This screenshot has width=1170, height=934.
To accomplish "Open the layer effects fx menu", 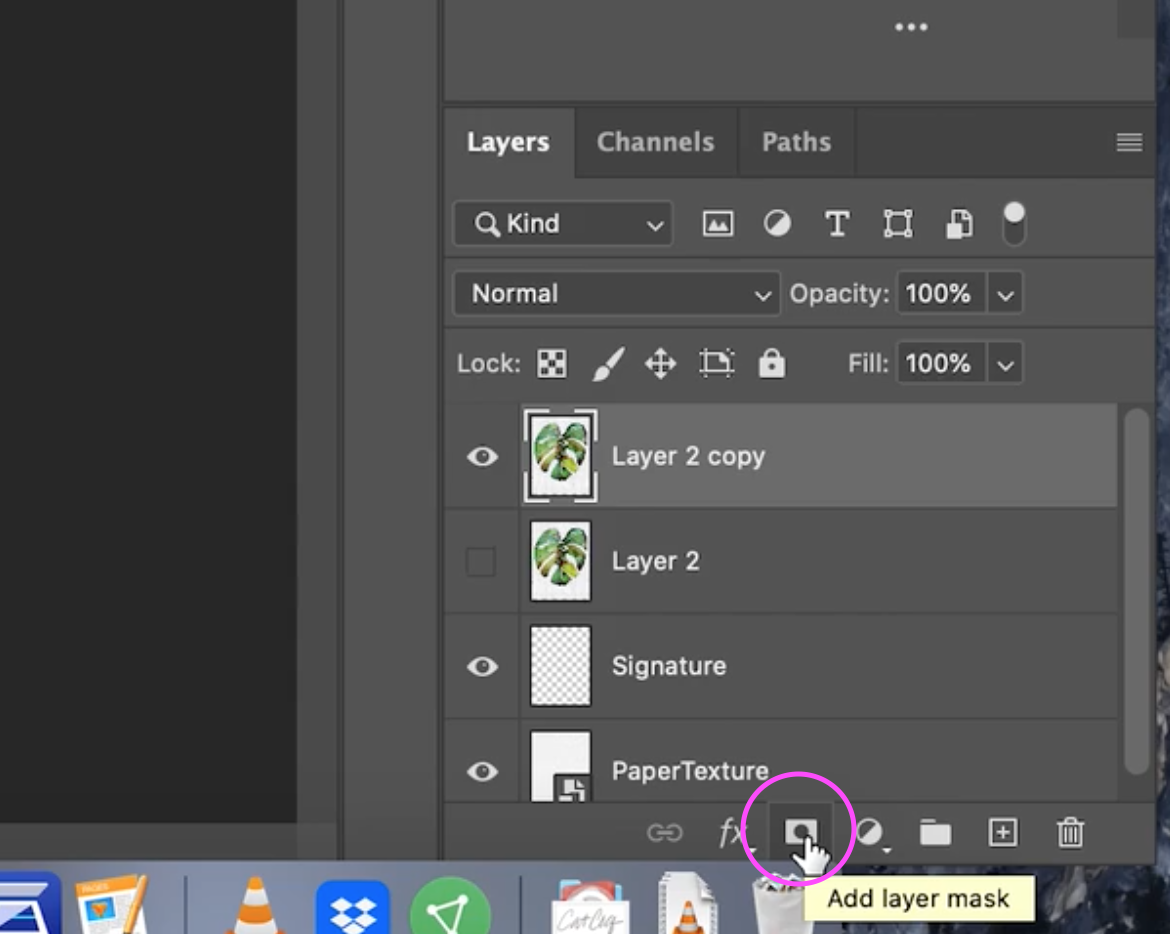I will [x=731, y=831].
